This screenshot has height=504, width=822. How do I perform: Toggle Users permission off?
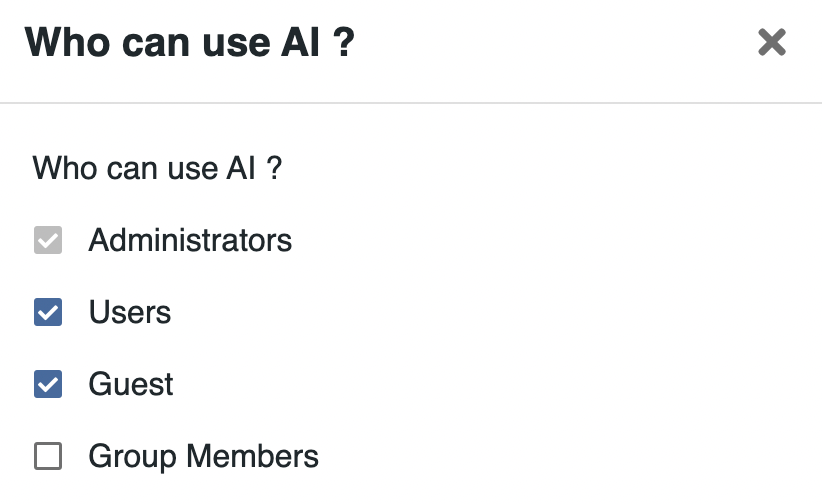pos(48,313)
